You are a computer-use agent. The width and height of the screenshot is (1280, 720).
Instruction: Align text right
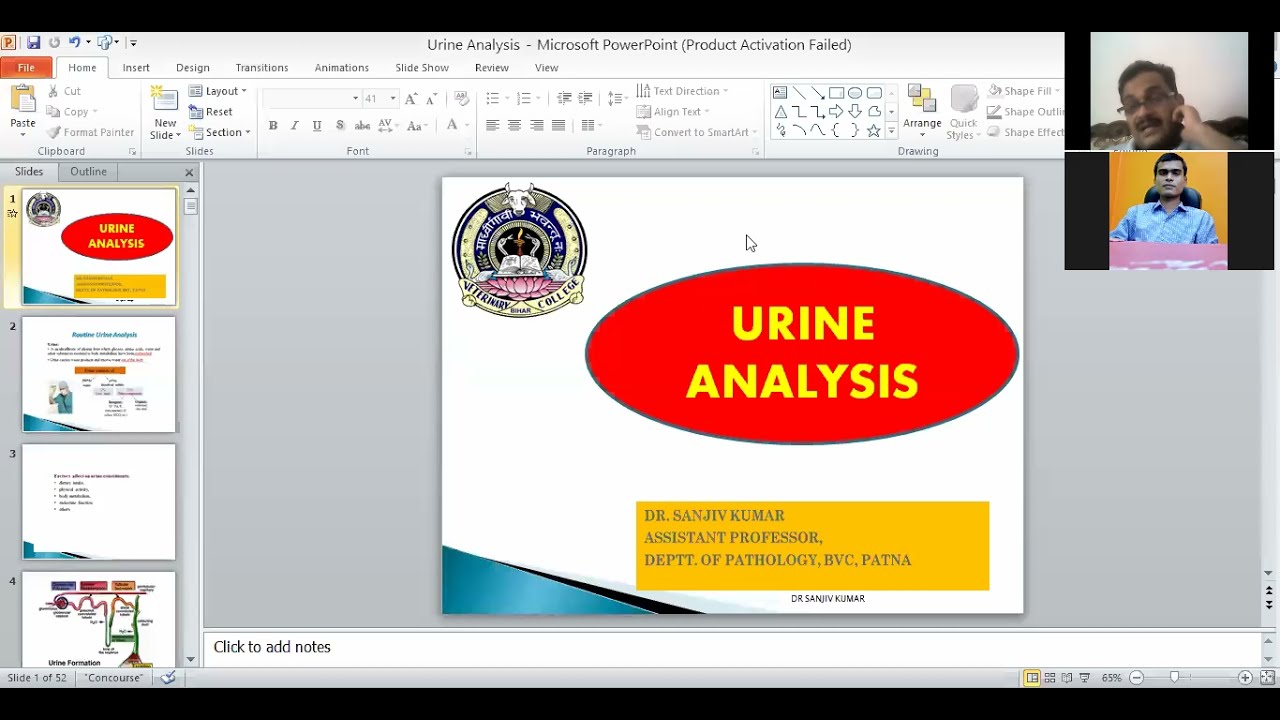(x=537, y=125)
